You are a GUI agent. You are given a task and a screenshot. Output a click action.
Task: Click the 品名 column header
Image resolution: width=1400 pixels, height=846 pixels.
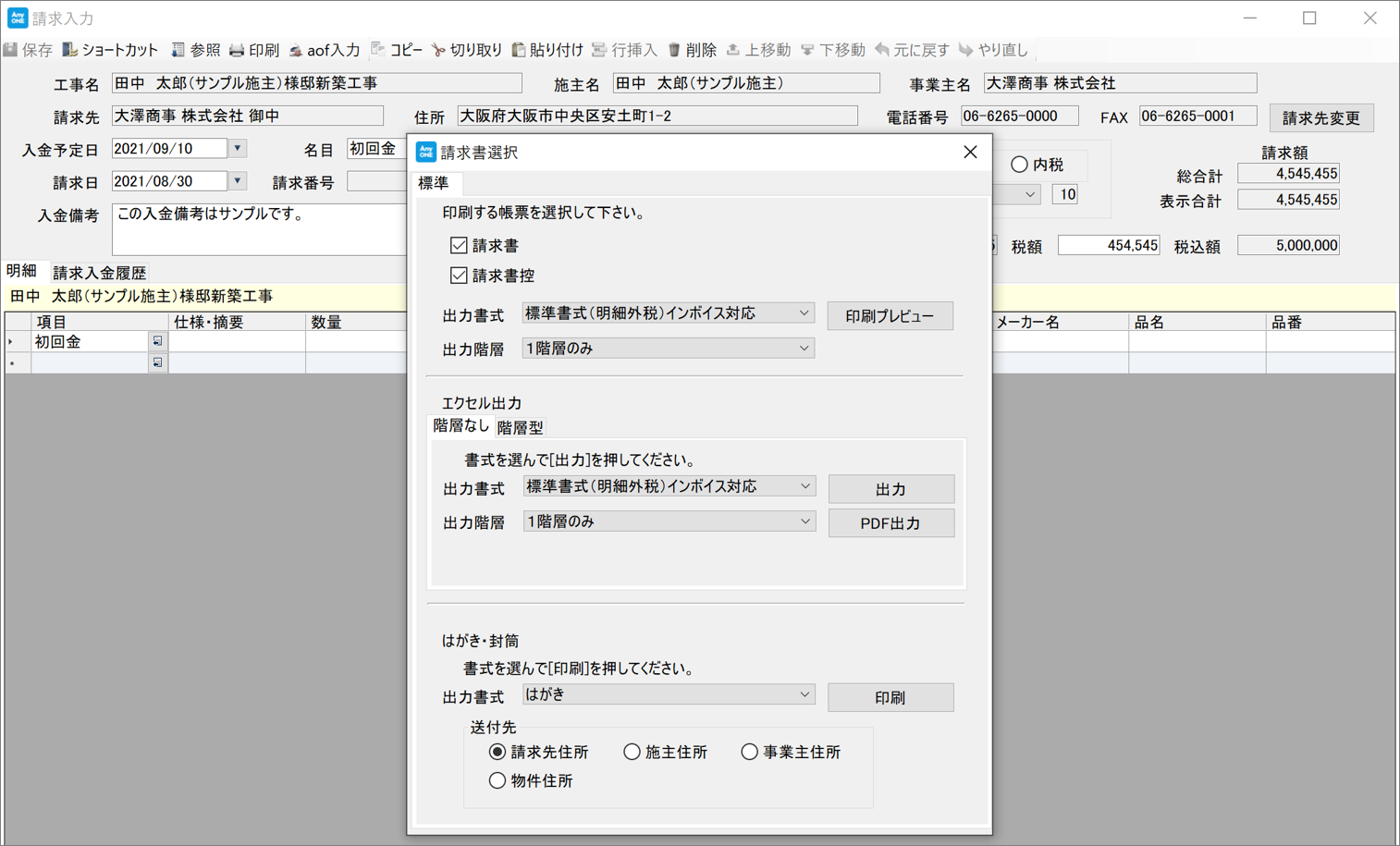1197,322
